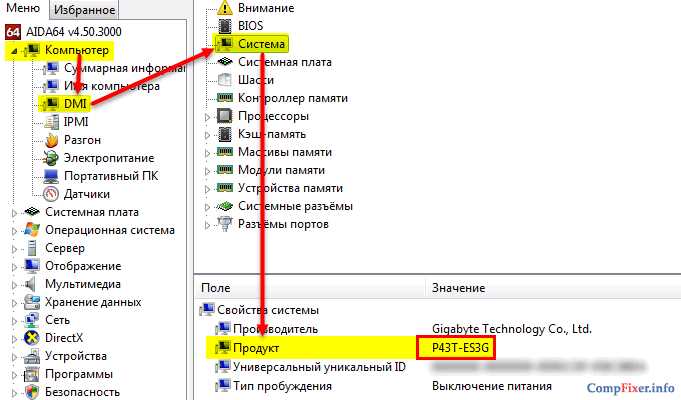The image size is (681, 400).
Task: Click the Имя компьютера icon
Action: pyautogui.click(x=51, y=86)
